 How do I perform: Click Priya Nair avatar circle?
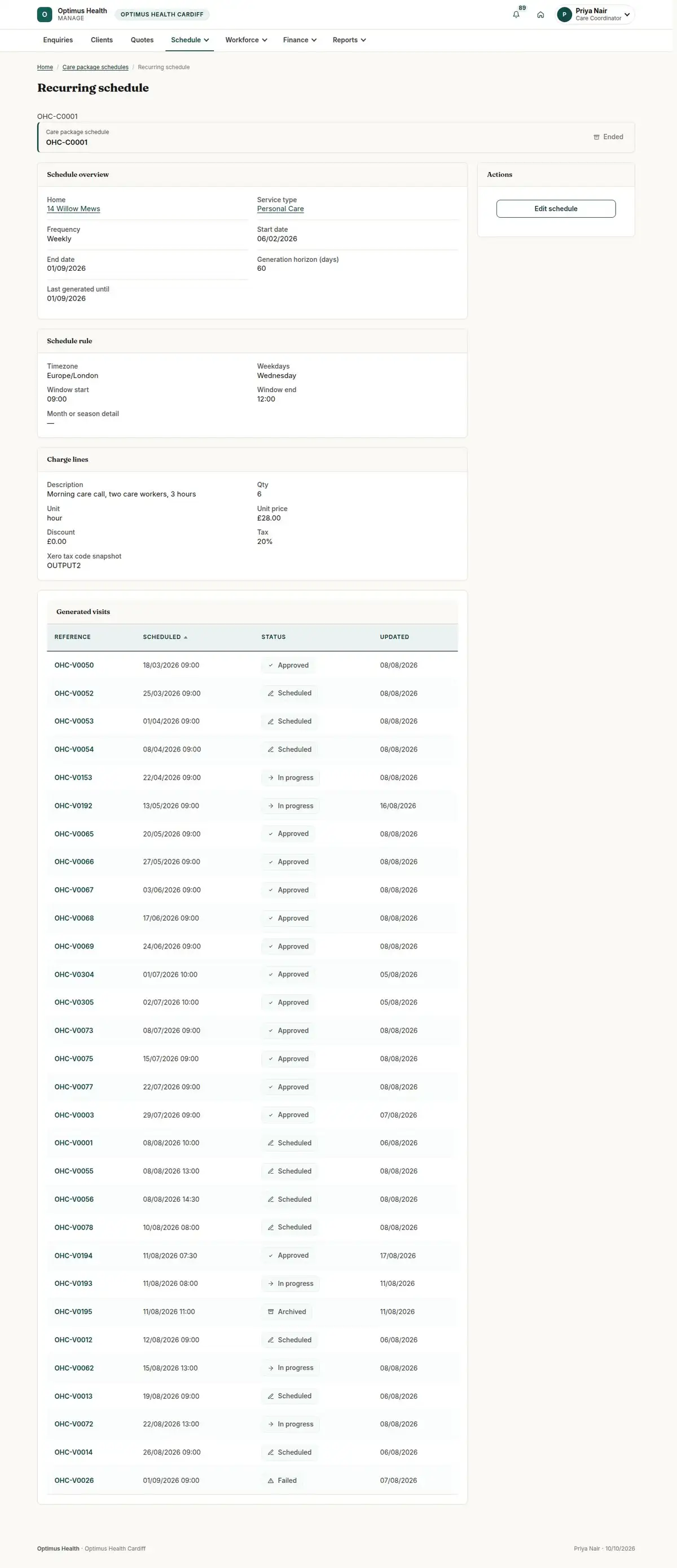(564, 15)
